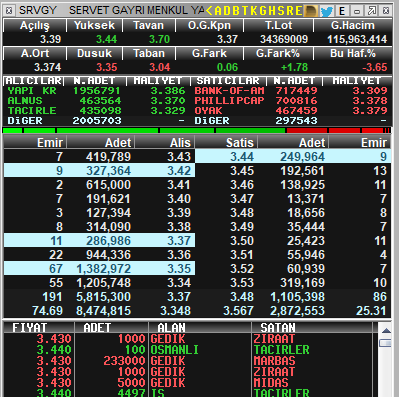Image resolution: width=399 pixels, height=397 pixels.
Task: Click the Alis column header
Action: tap(165, 143)
